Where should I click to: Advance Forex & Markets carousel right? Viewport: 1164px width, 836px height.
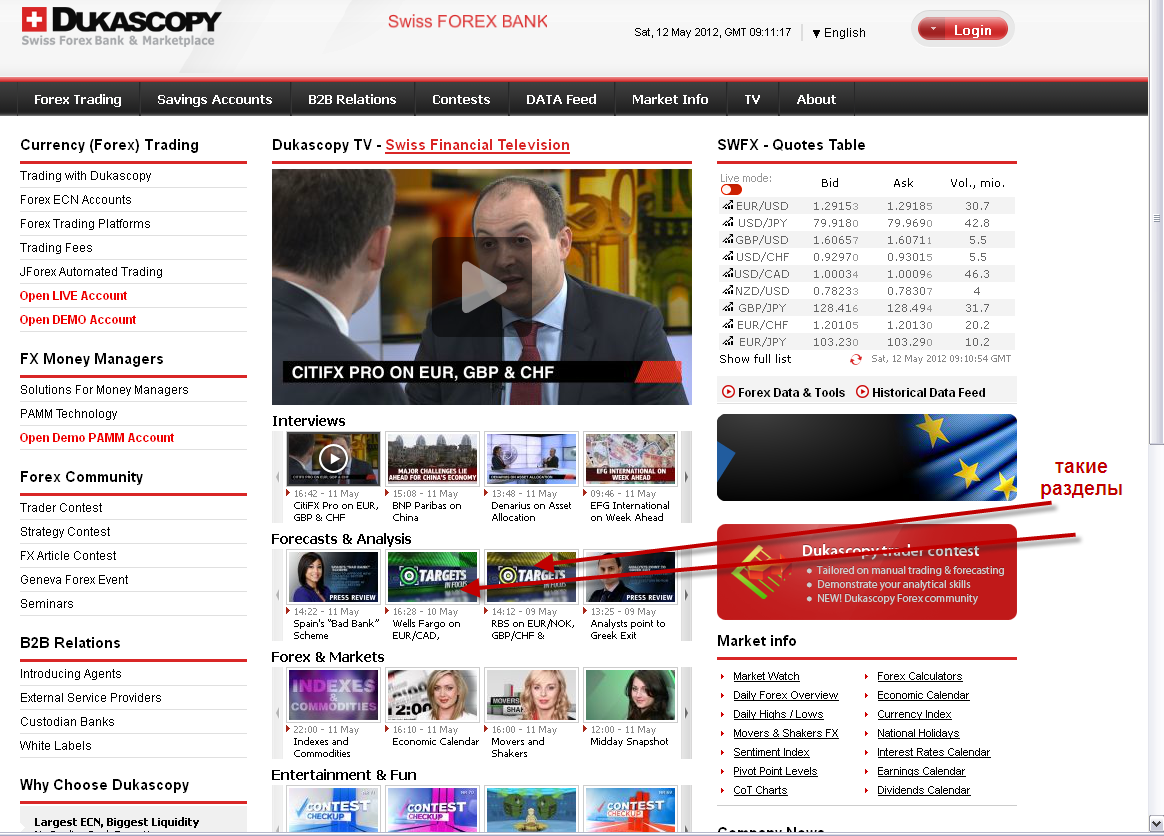coord(686,713)
